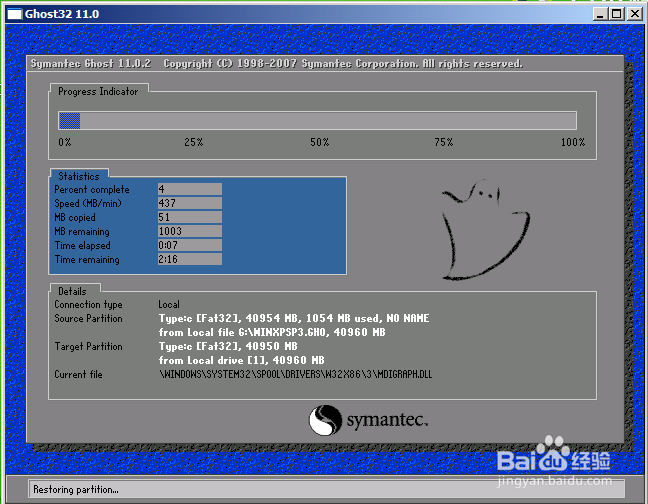The image size is (648, 504).
Task: Click the copyright notice in header
Action: click(x=343, y=64)
